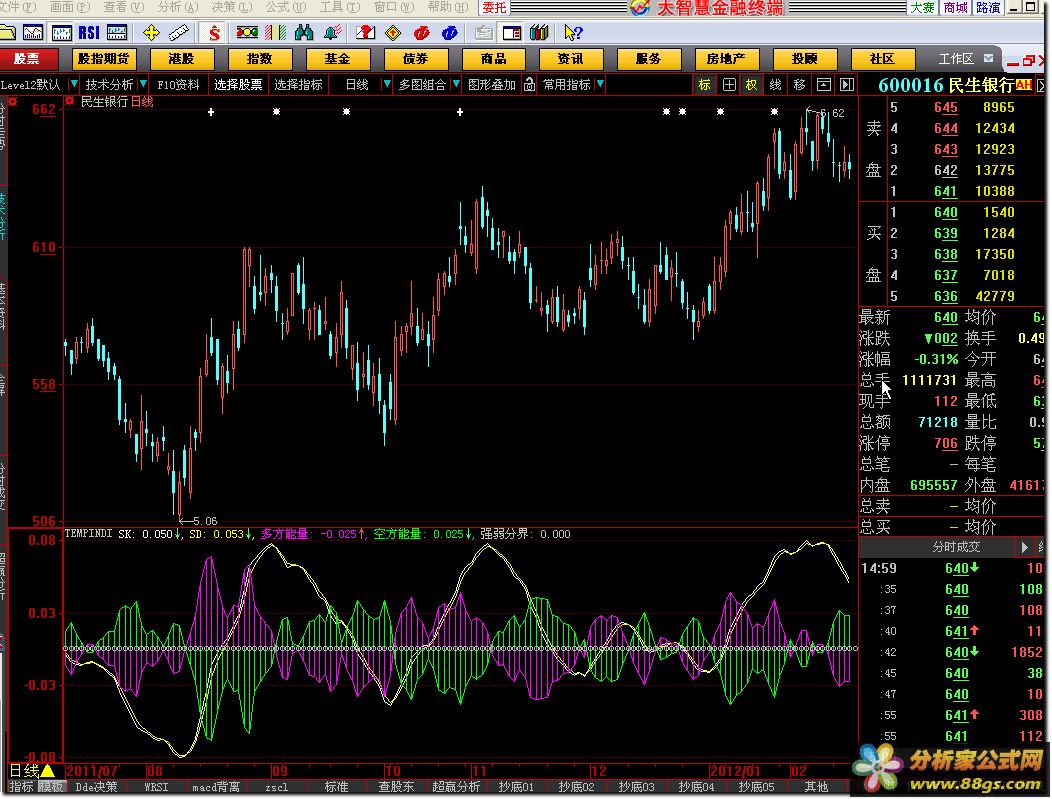Click the red circular logo icon
1052x799 pixels.
(x=422, y=32)
